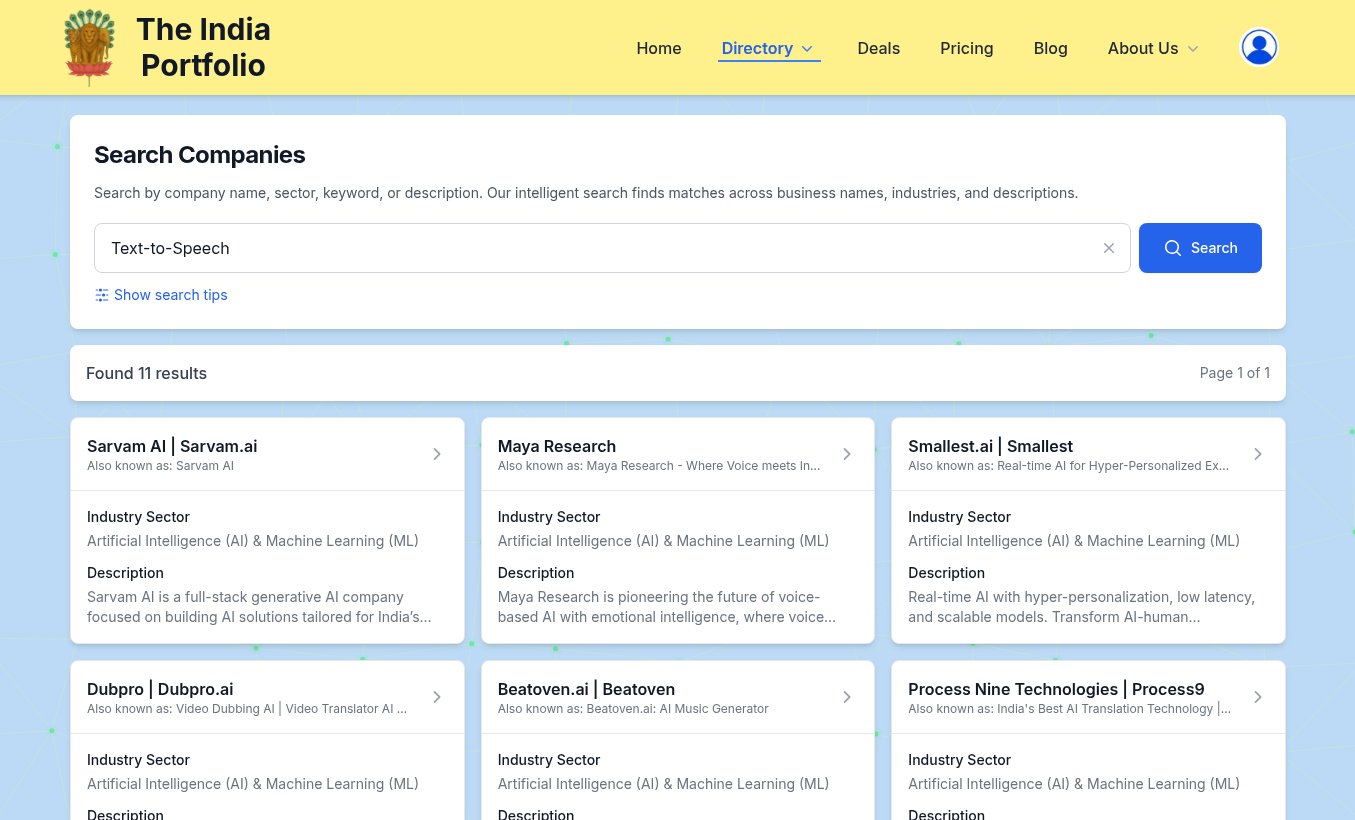Focus the Text-to-Speech search input field
Image resolution: width=1355 pixels, height=820 pixels.
pyautogui.click(x=612, y=248)
